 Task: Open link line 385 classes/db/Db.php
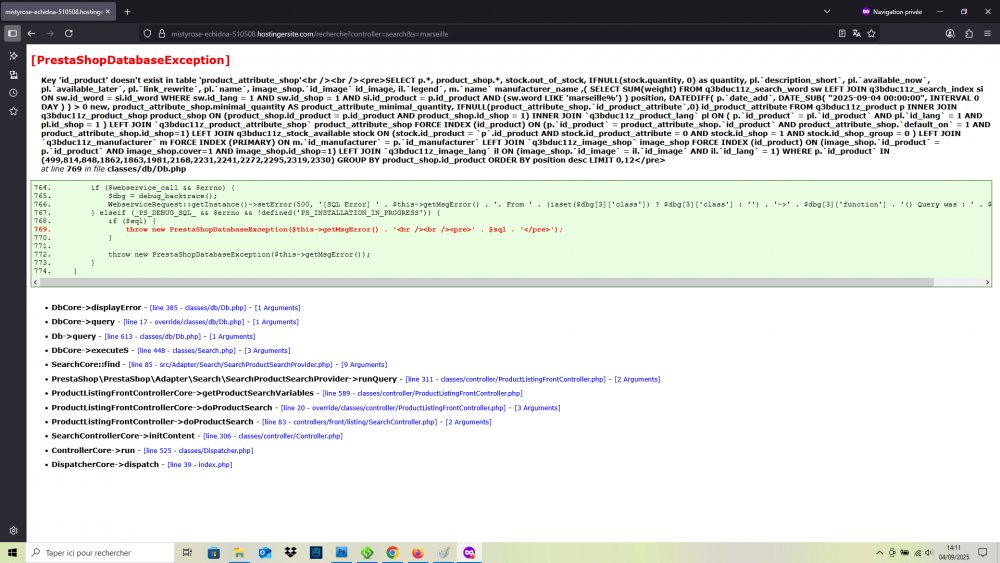198,308
